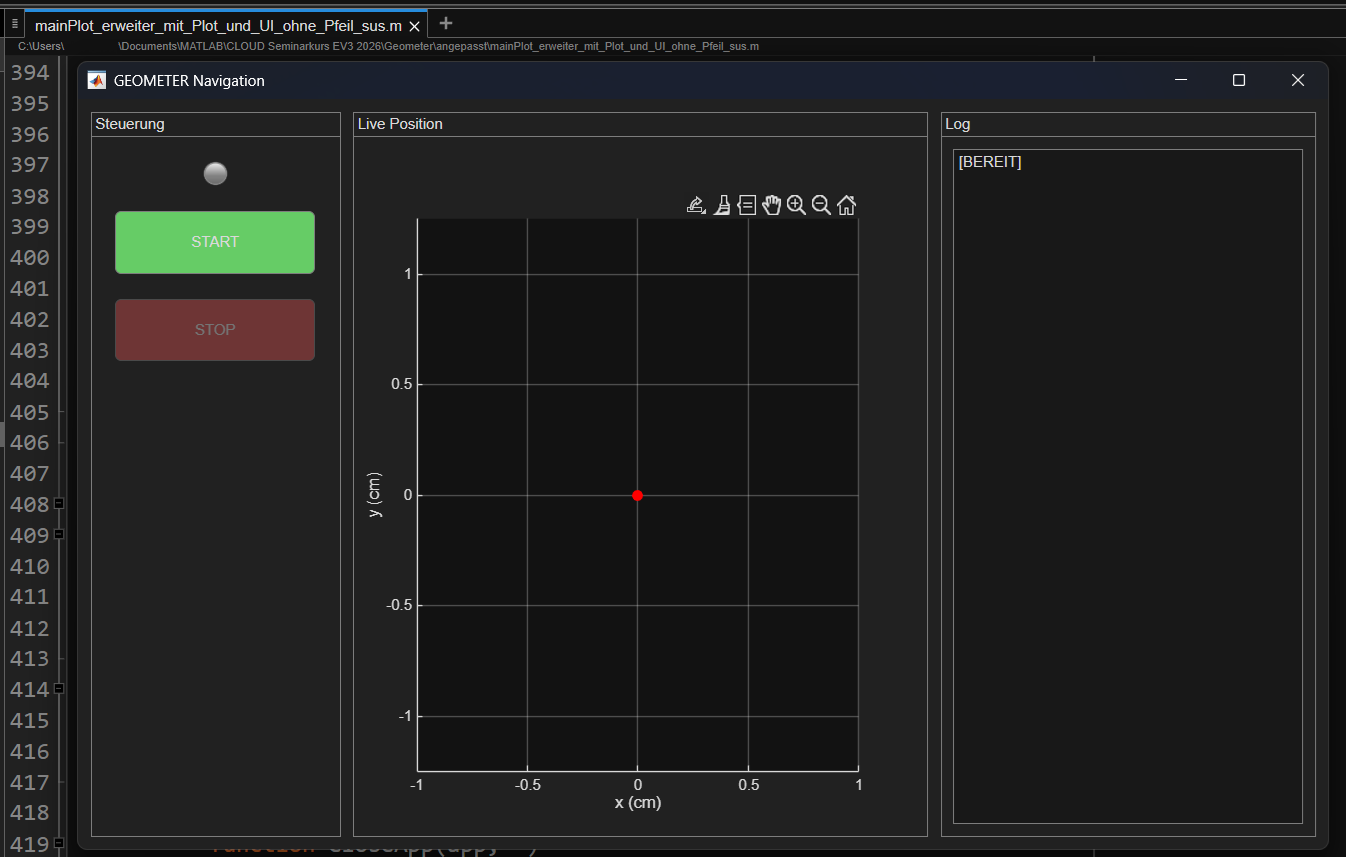Click the Steuerung panel title
The image size is (1346, 857).
click(x=130, y=124)
